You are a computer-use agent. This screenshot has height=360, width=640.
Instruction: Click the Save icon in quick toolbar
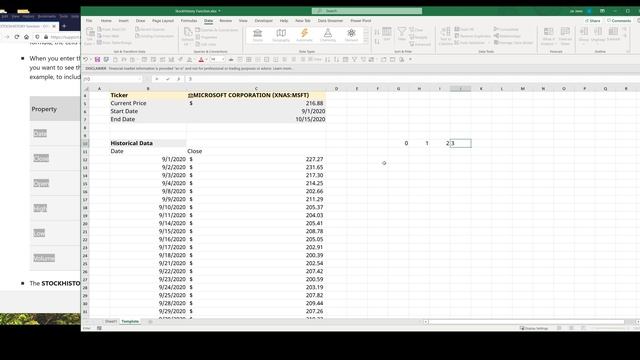(97, 60)
